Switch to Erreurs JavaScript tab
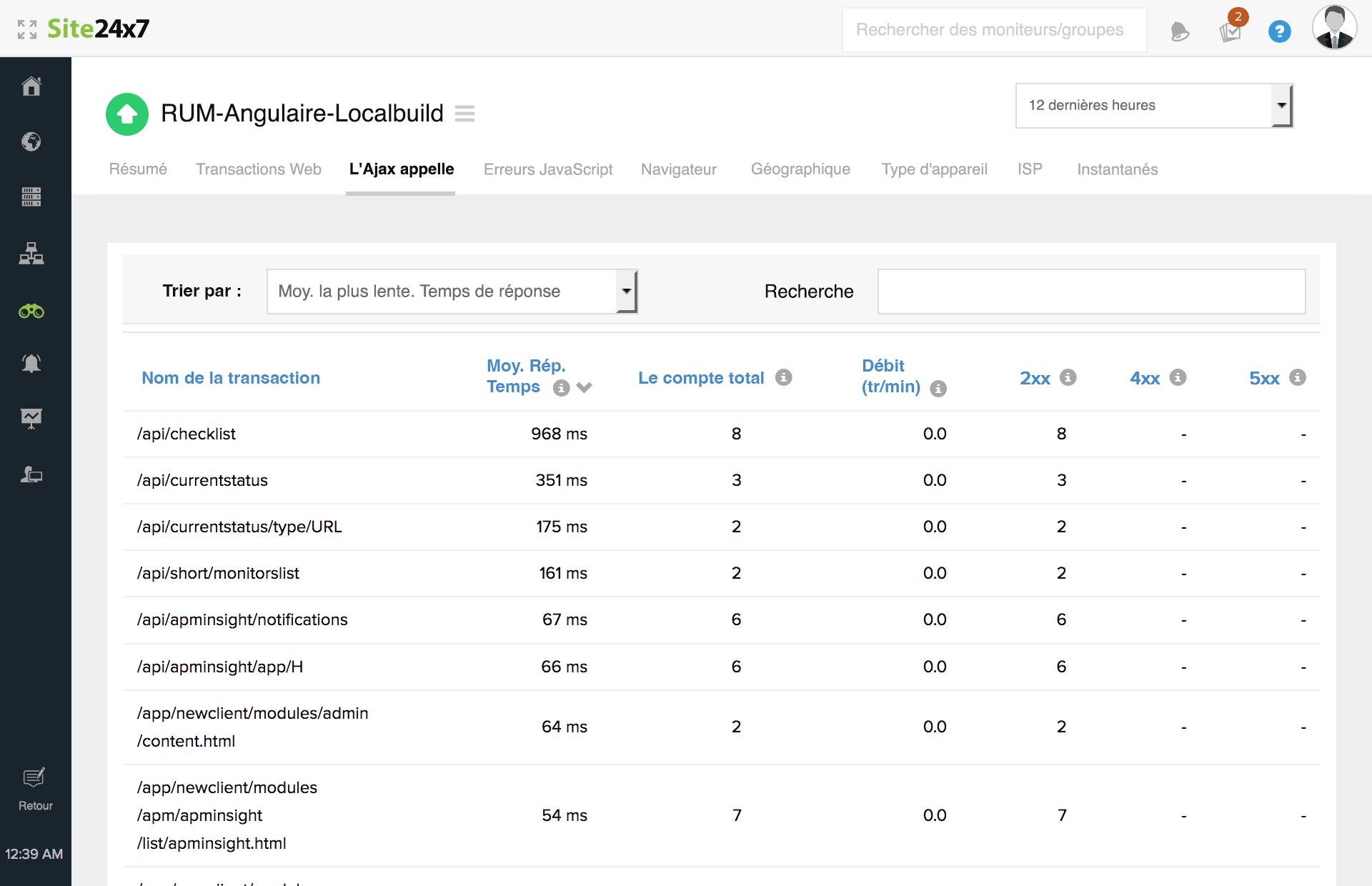The width and height of the screenshot is (1372, 886). point(548,169)
